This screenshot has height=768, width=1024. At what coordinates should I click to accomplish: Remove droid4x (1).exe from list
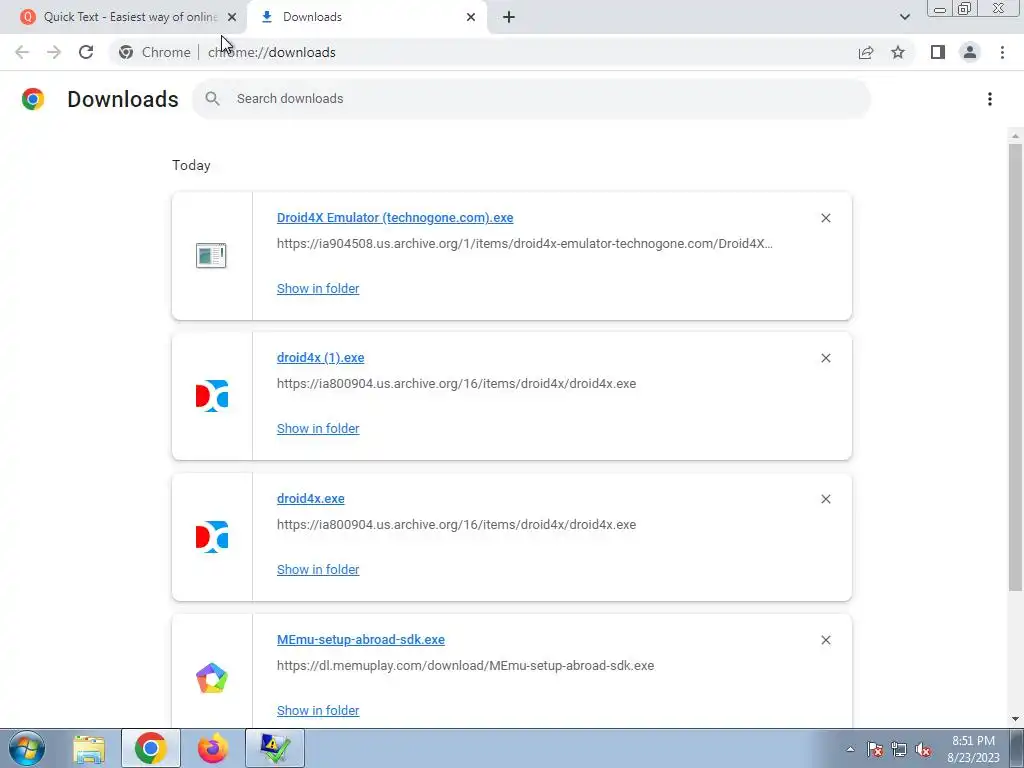click(x=825, y=358)
